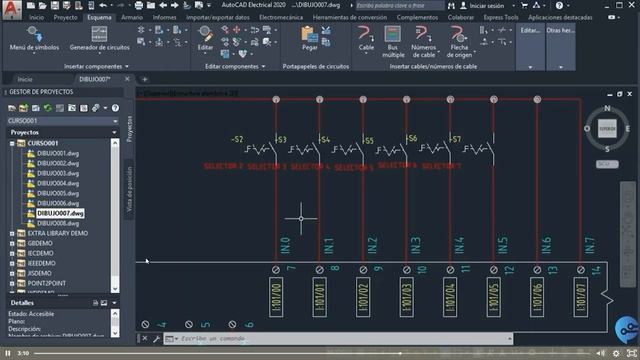
Task: Click the Undo arrow in quick access toolbar
Action: tap(103, 6)
